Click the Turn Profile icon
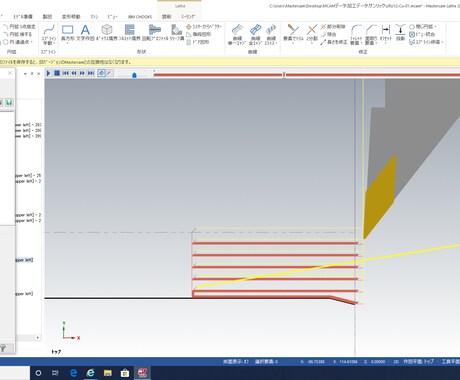Image resolution: width=460 pixels, height=380 pixels. coord(154,30)
